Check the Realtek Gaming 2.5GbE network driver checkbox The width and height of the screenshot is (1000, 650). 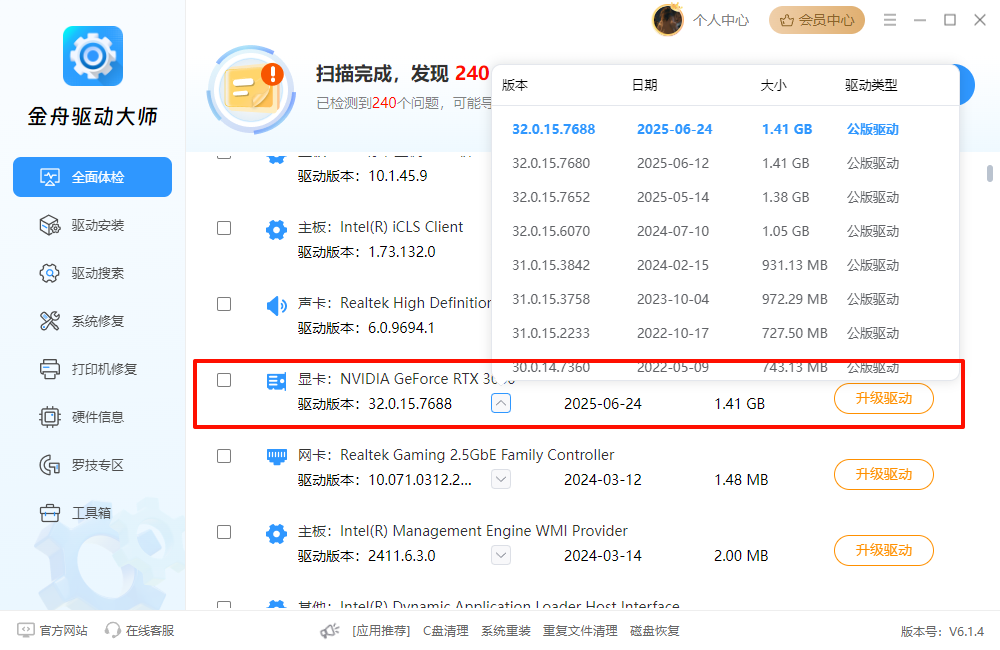[223, 456]
